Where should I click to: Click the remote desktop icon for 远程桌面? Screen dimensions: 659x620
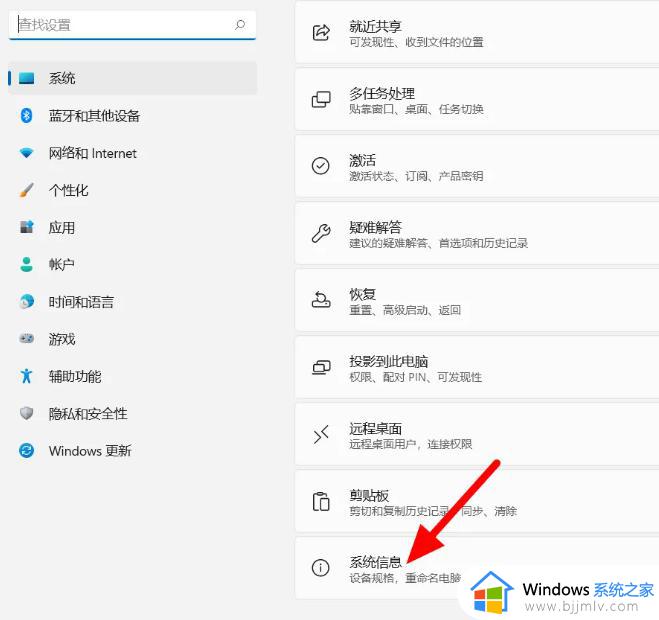tap(321, 434)
